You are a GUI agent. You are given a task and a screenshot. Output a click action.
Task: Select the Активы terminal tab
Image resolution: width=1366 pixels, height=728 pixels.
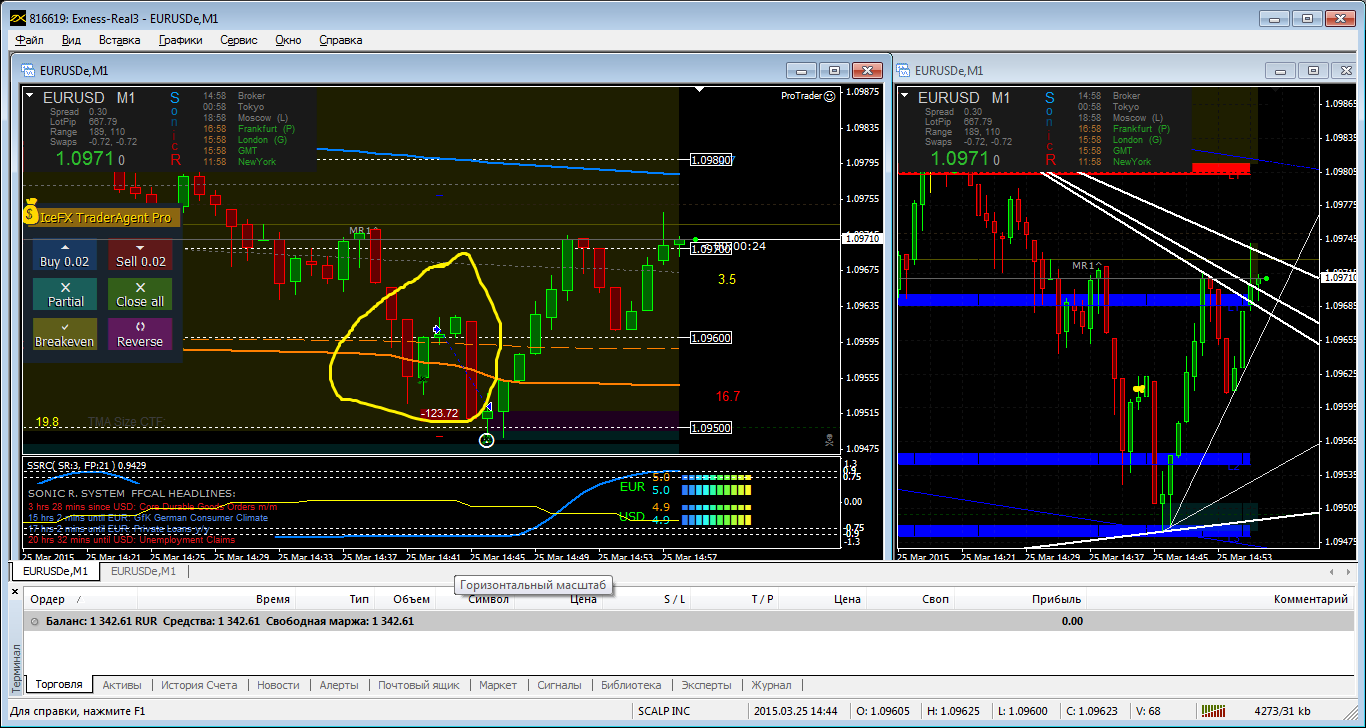tap(122, 685)
